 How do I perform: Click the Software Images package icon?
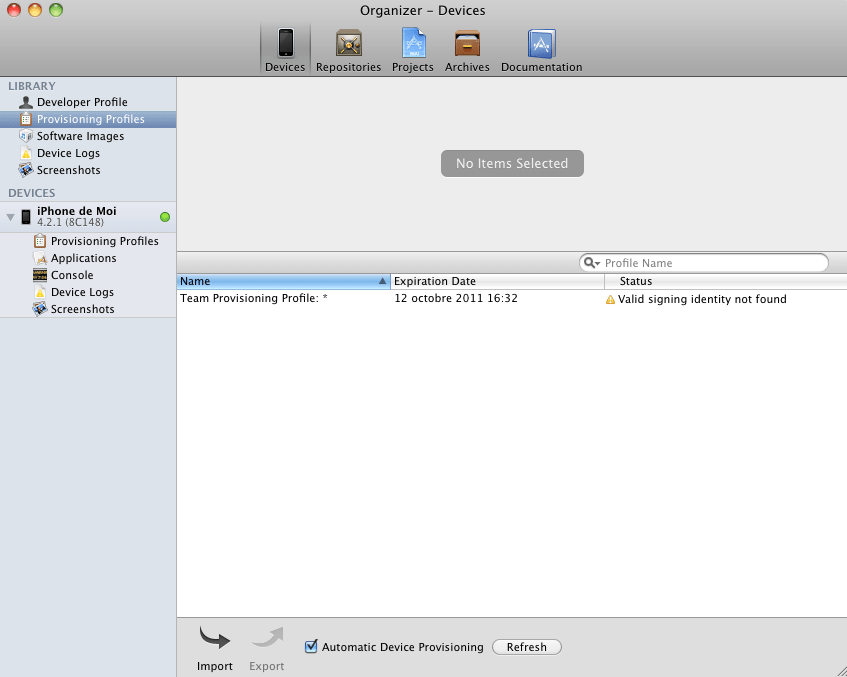(x=25, y=136)
